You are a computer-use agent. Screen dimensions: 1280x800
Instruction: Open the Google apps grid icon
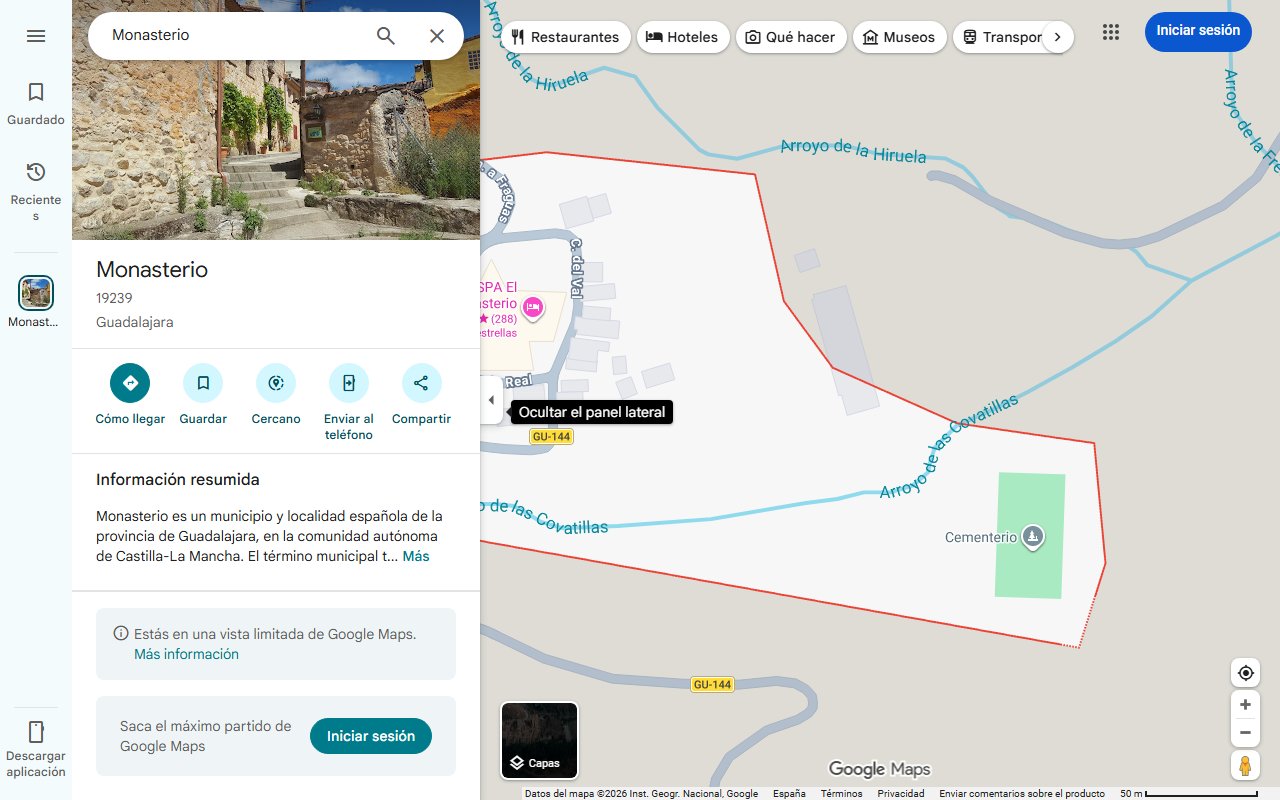(1110, 31)
